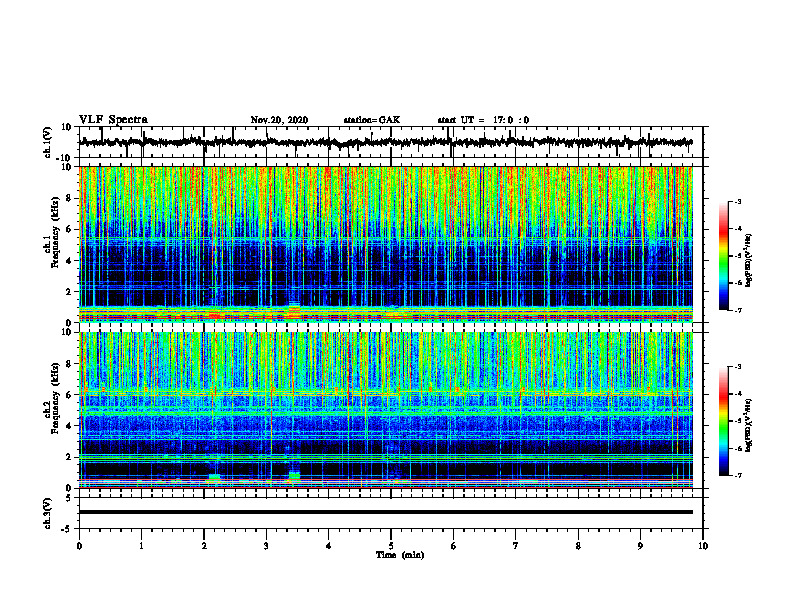Click the "2" tick on time axis
The image size is (792, 612).
204,546
